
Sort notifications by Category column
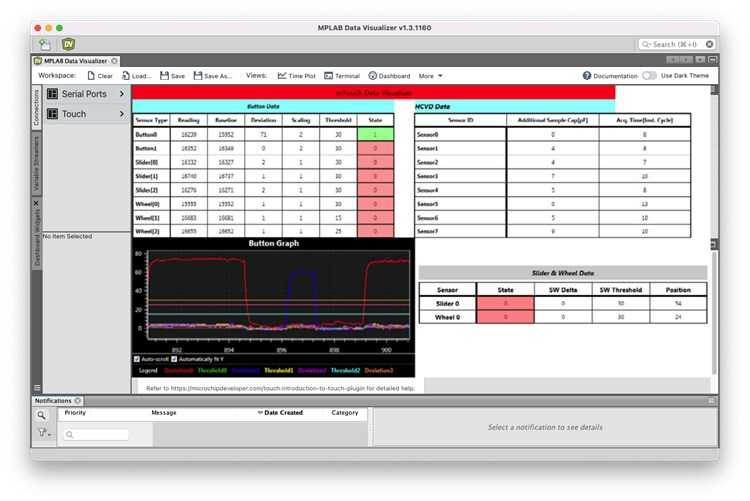(x=345, y=412)
